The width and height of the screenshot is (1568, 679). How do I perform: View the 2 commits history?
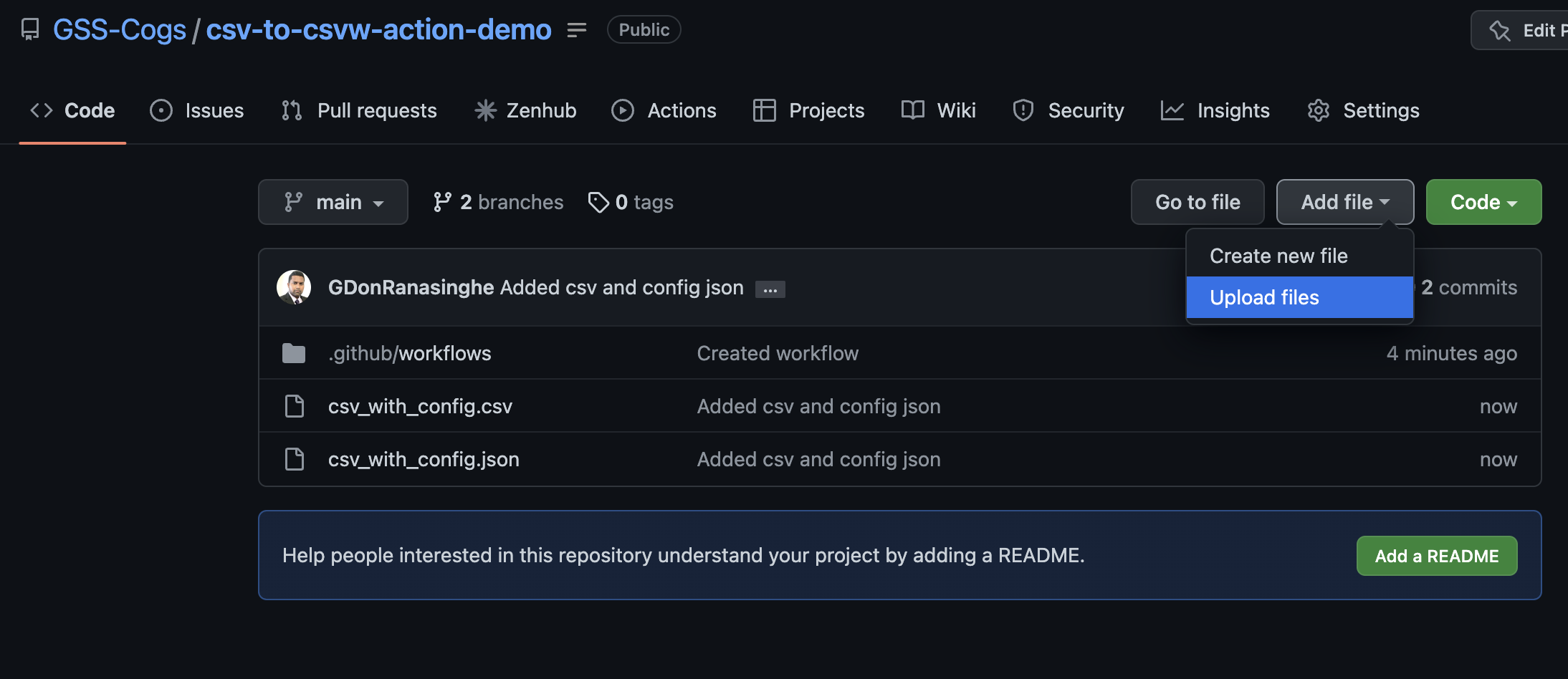1469,287
